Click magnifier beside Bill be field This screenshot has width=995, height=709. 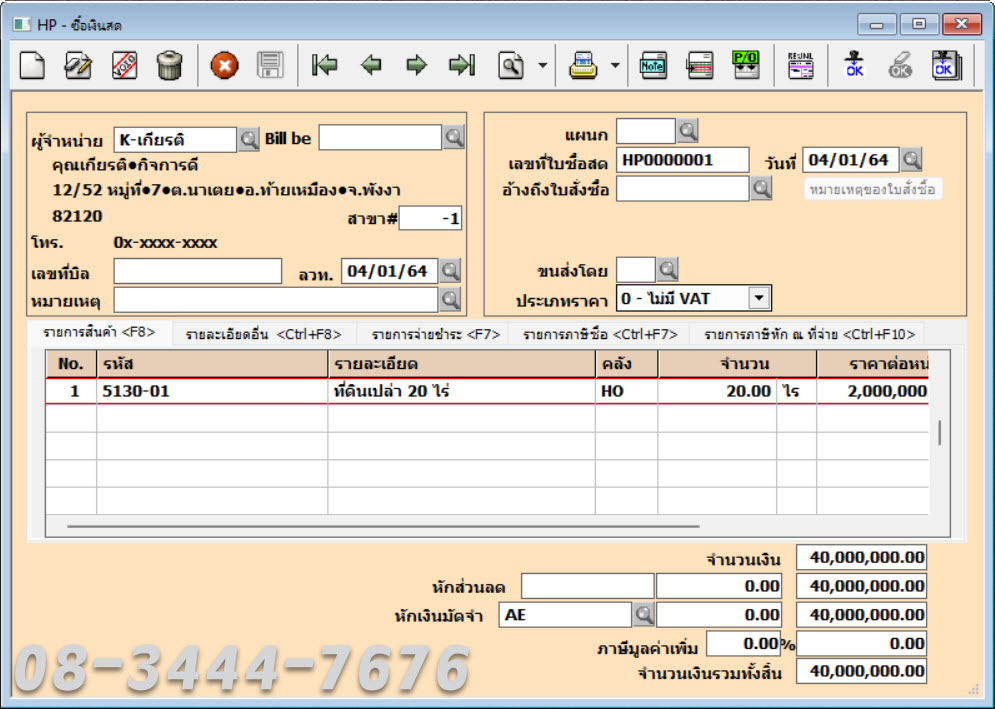click(x=454, y=137)
